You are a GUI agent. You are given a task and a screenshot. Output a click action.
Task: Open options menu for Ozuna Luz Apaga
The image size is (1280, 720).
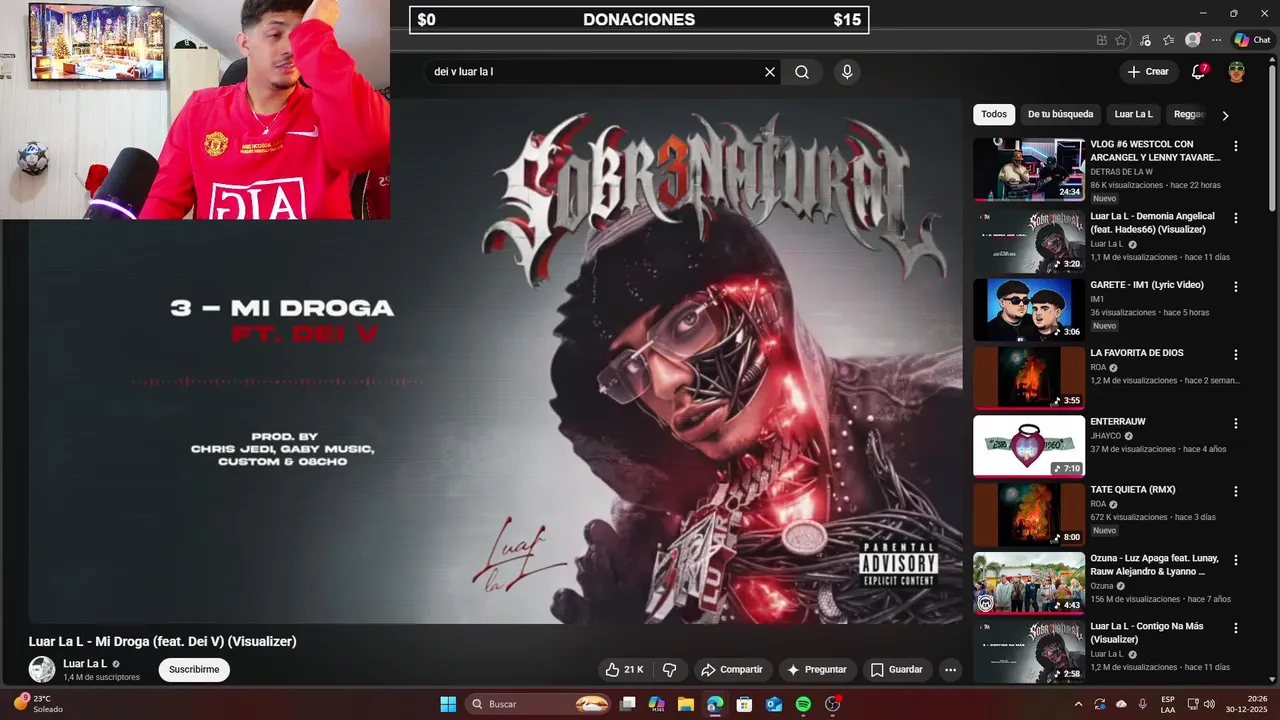click(1236, 561)
